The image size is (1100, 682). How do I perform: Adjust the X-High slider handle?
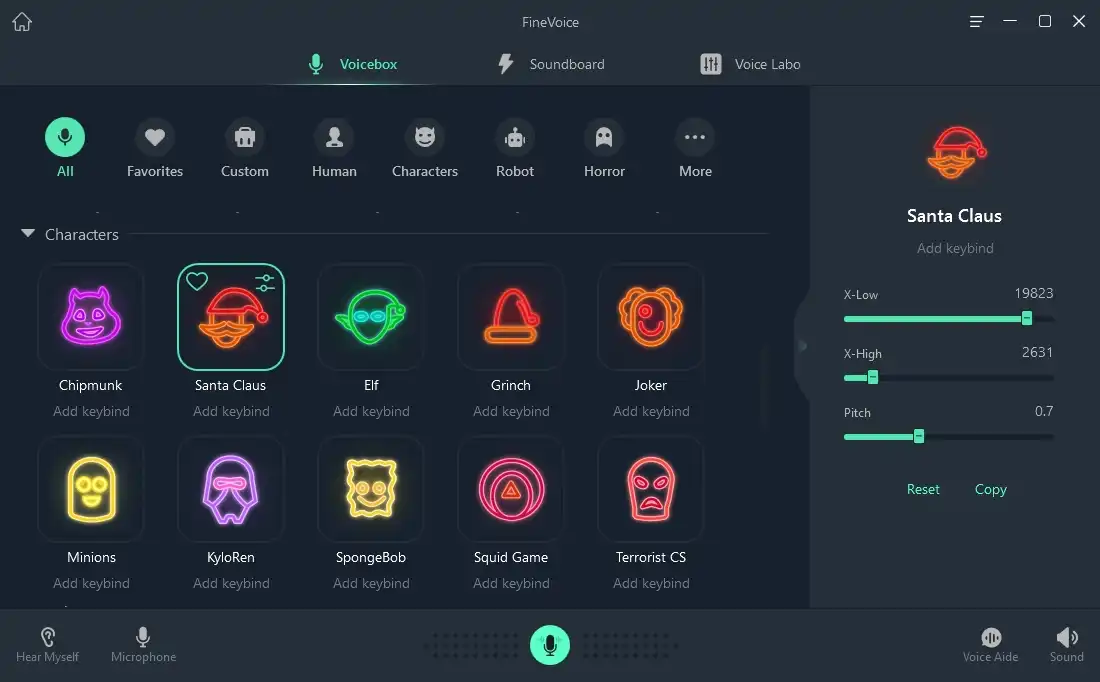(873, 377)
